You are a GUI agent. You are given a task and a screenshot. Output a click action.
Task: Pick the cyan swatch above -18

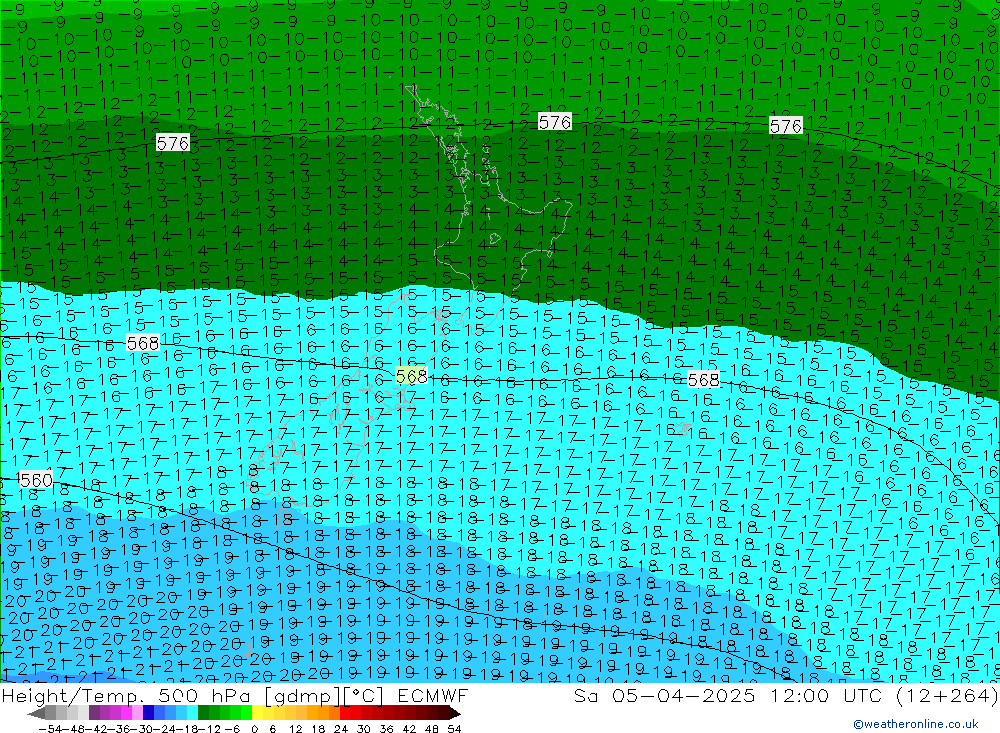(192, 712)
